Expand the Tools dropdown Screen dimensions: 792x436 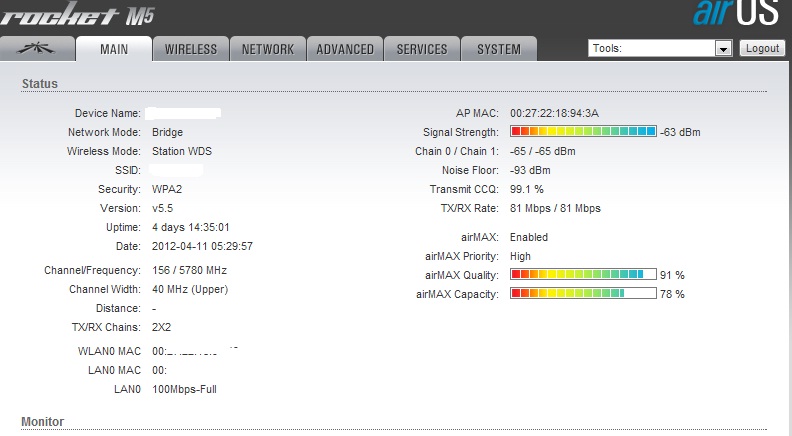click(660, 48)
